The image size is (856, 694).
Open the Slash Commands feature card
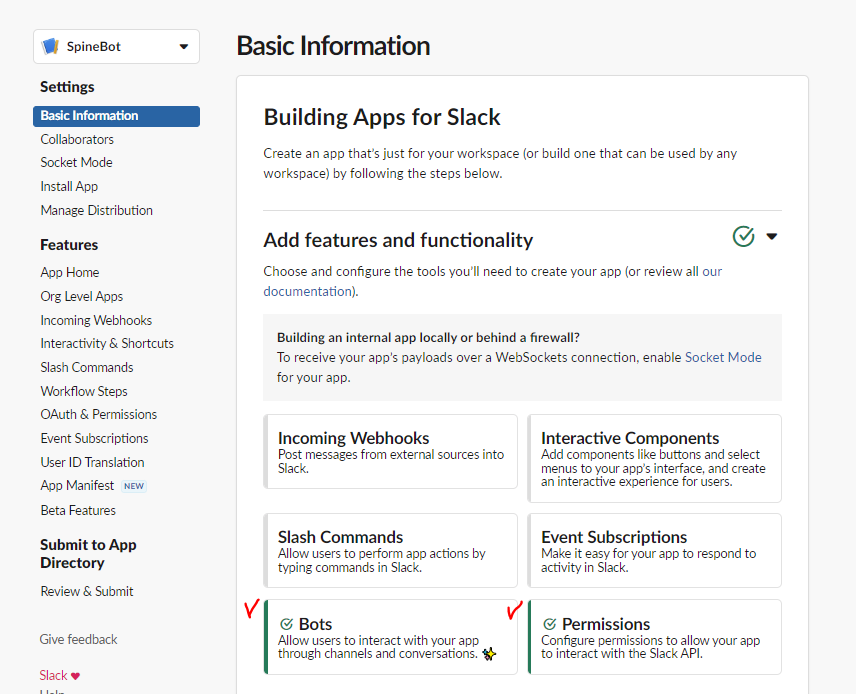coord(390,550)
